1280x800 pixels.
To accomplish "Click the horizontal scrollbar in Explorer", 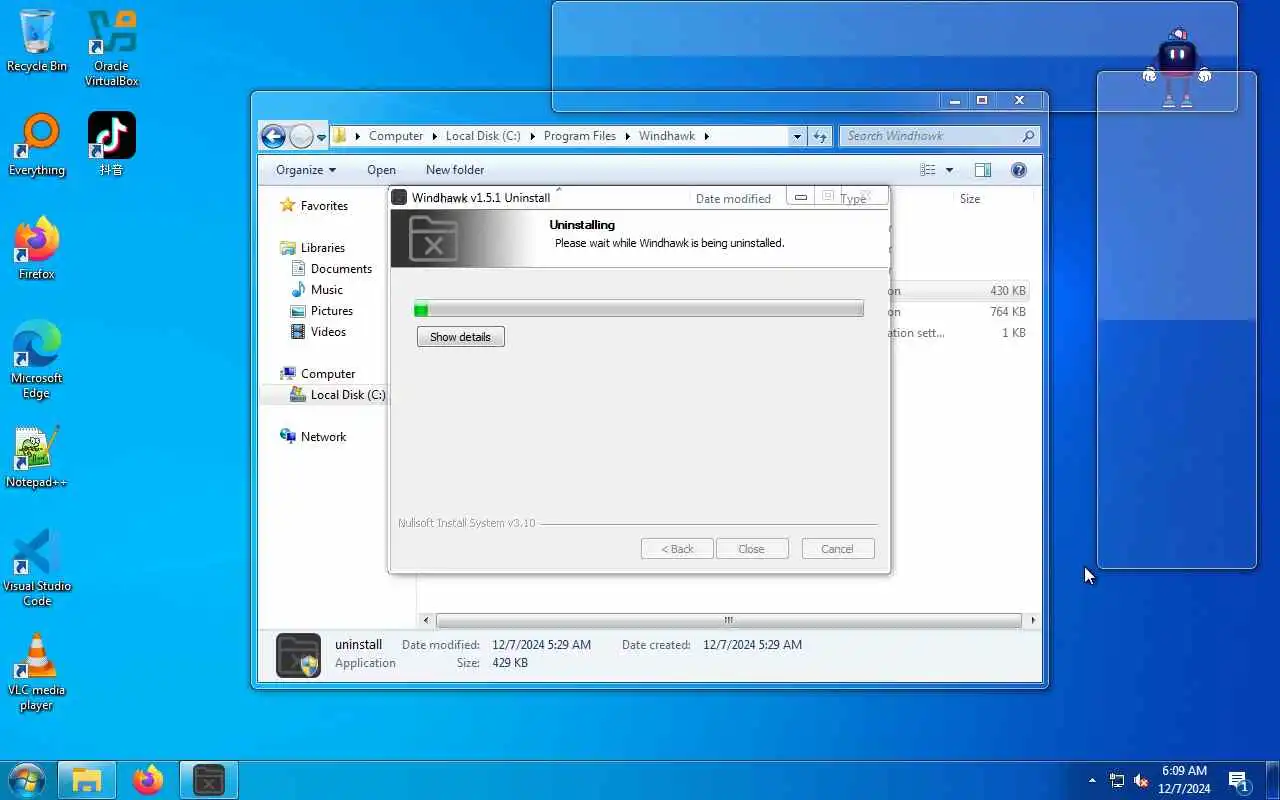I will [728, 621].
